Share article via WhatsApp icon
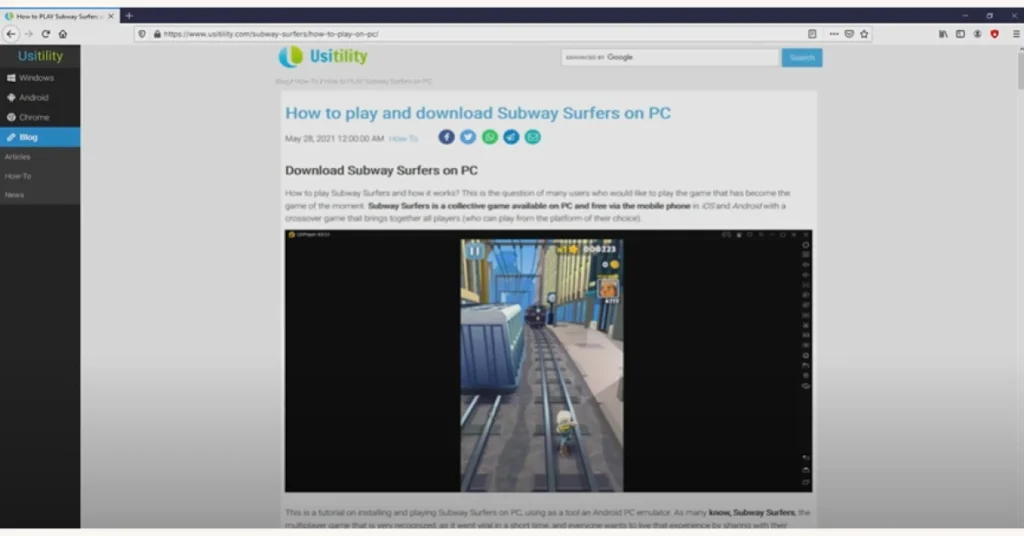This screenshot has height=536, width=1024. coord(489,137)
